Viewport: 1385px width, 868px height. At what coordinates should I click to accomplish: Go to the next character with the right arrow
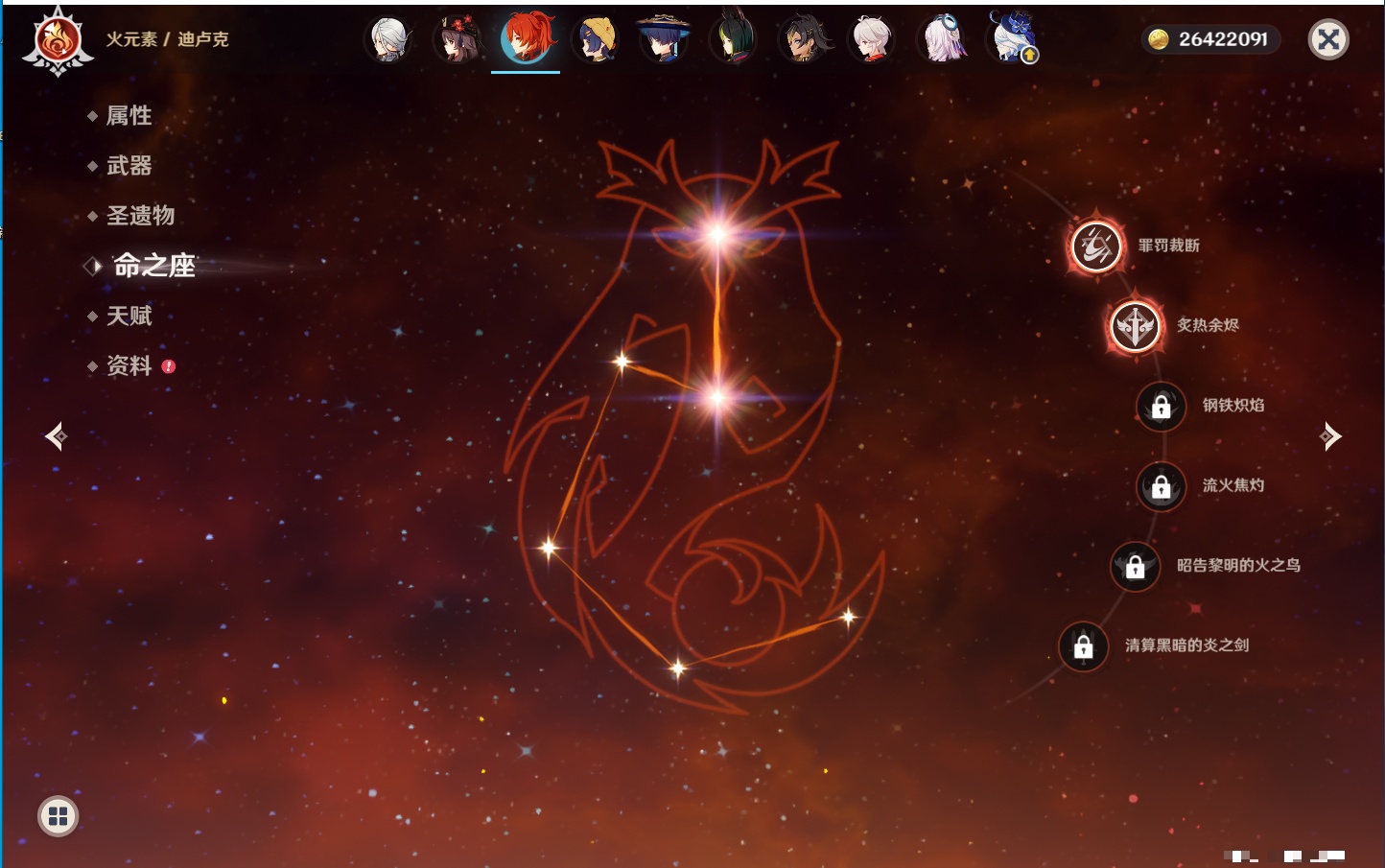coord(1329,436)
